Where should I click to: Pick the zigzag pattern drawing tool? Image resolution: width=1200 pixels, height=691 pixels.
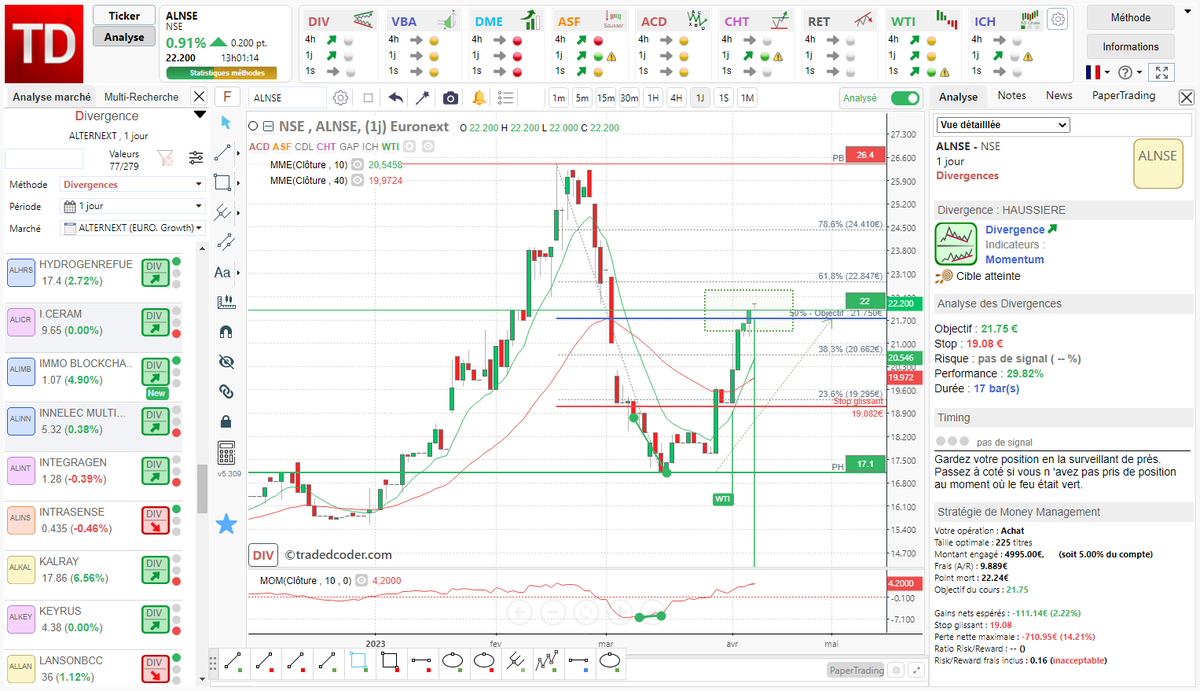pyautogui.click(x=548, y=661)
